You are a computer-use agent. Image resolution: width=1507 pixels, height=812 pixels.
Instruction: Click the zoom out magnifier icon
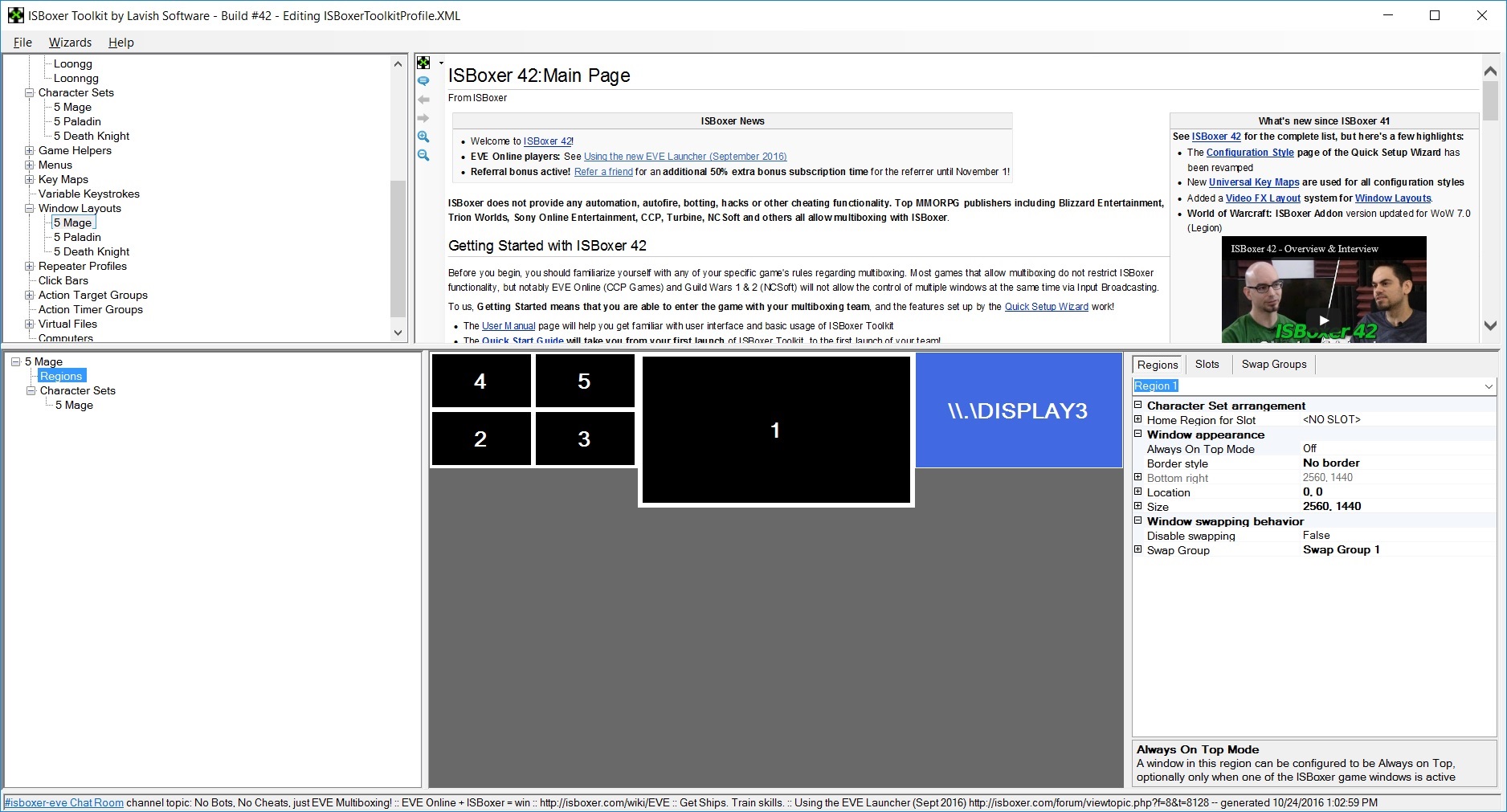[x=423, y=155]
